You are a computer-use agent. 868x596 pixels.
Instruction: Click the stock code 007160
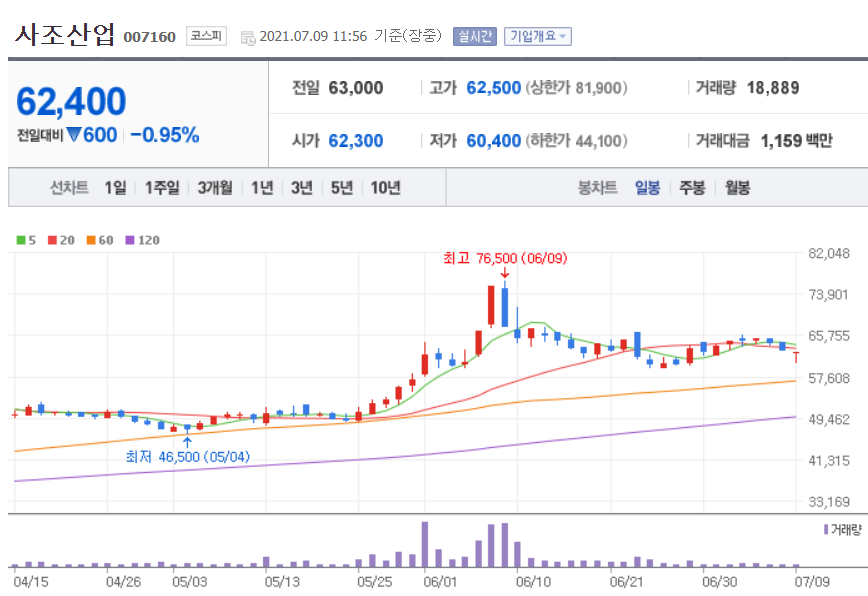click(x=149, y=37)
